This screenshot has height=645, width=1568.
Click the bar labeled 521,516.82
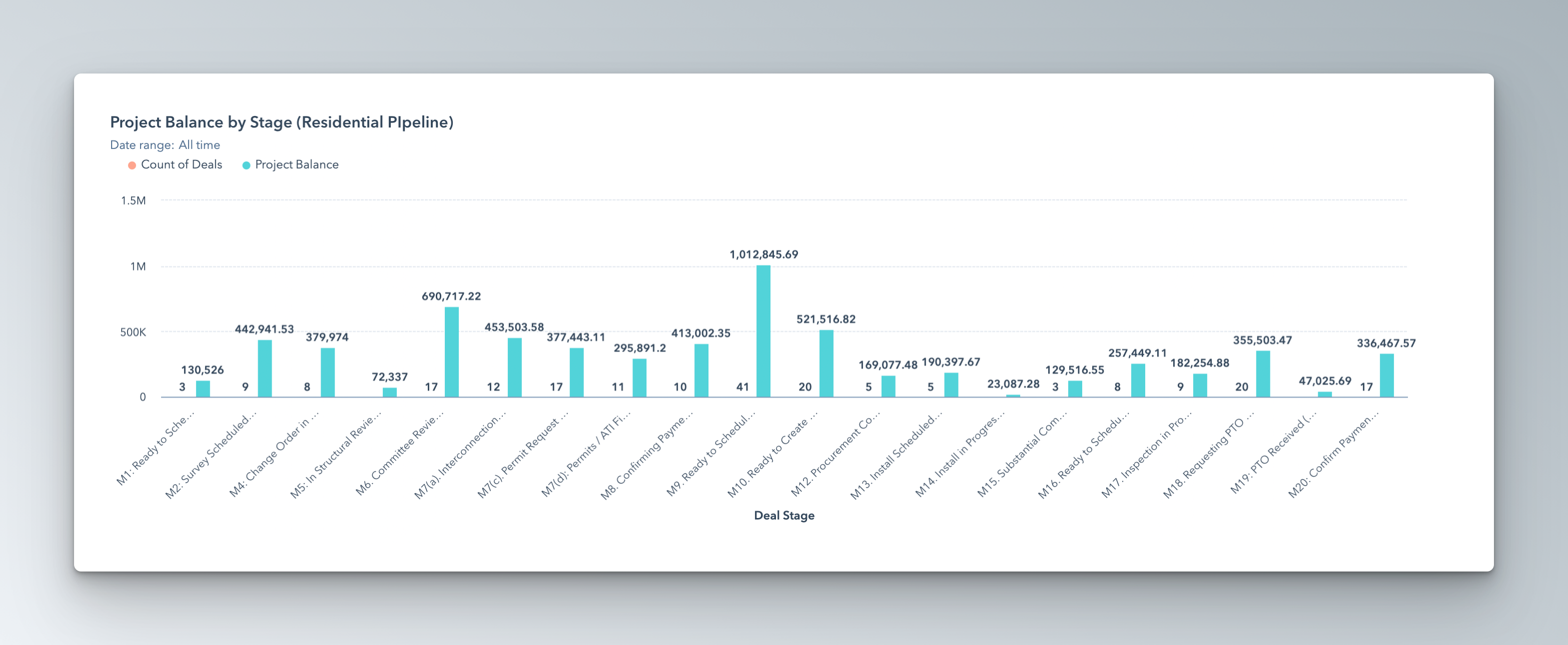(826, 364)
